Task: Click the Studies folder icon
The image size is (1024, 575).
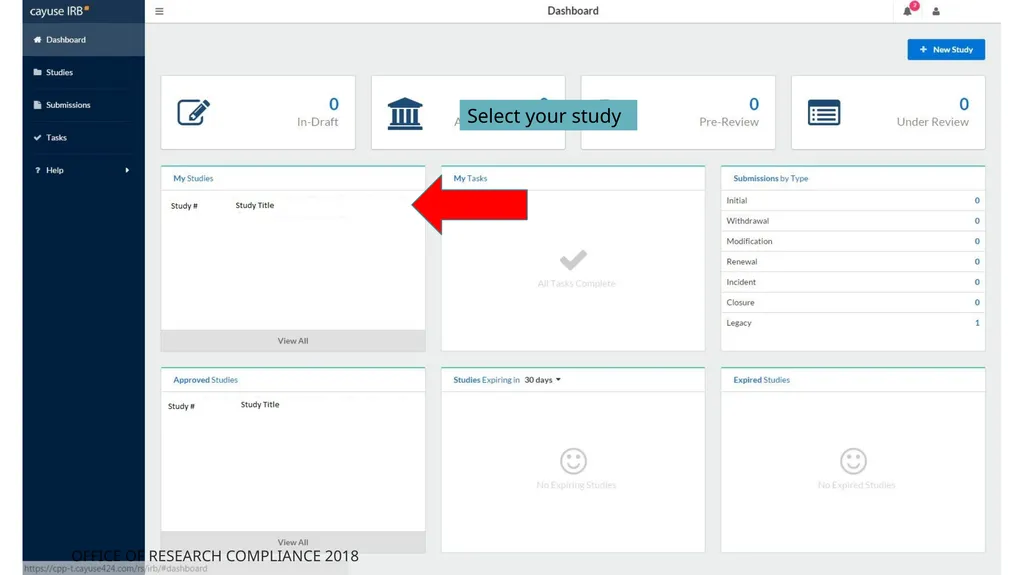Action: [37, 73]
